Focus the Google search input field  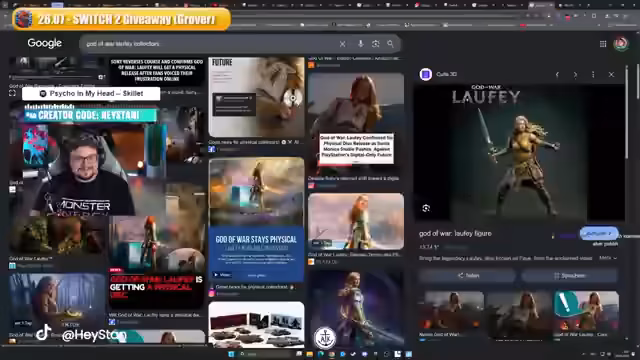pos(210,44)
